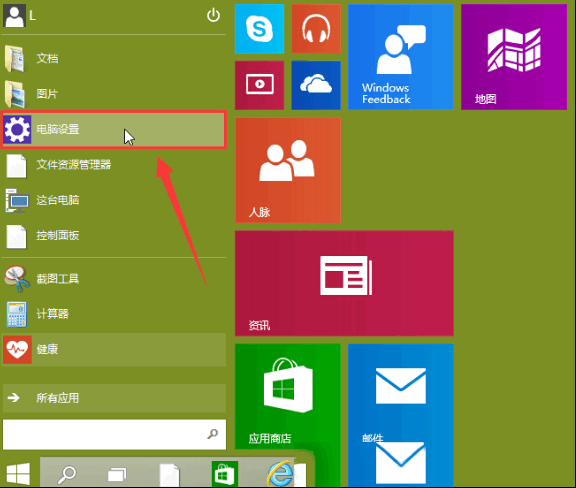
Task: Click the Windows Start button
Action: (18, 473)
